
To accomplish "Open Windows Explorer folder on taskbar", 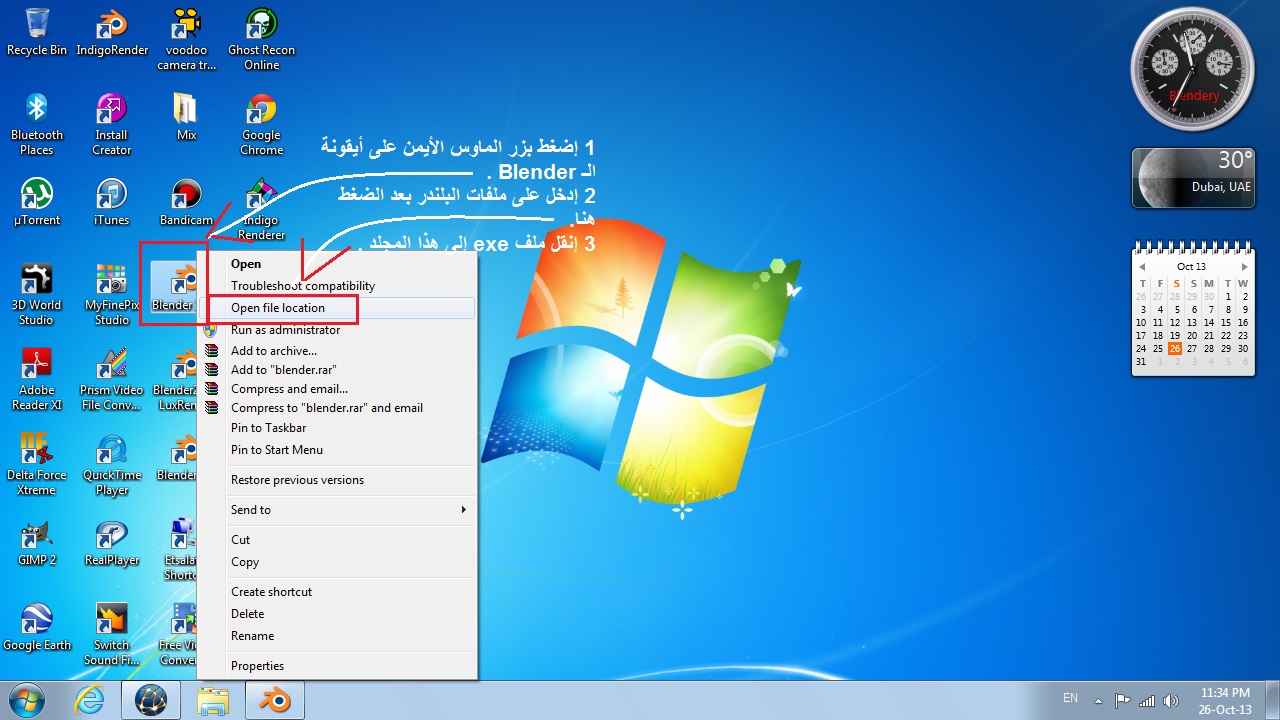I will pos(214,700).
